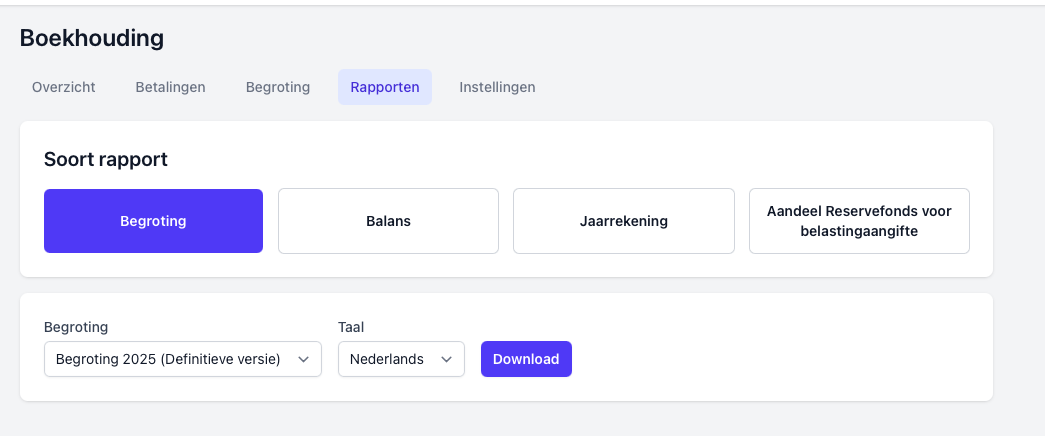Click the chevron arrow in Begroting dropdown
This screenshot has height=436, width=1045.
pyautogui.click(x=304, y=359)
